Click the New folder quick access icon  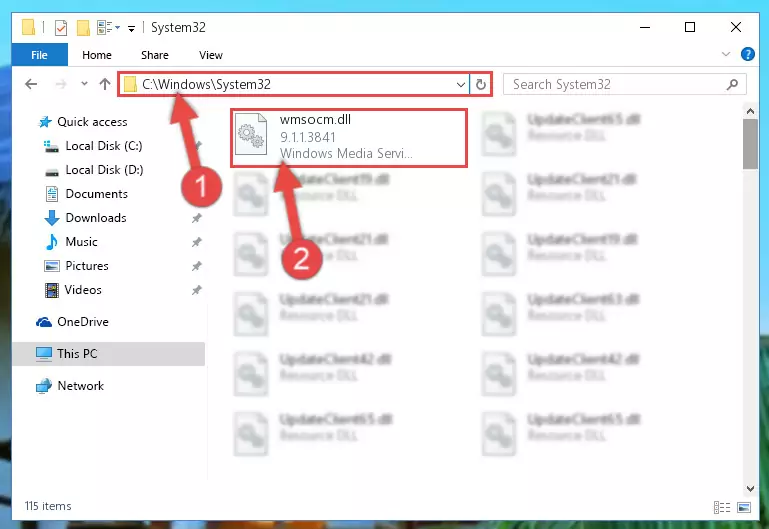click(x=83, y=28)
